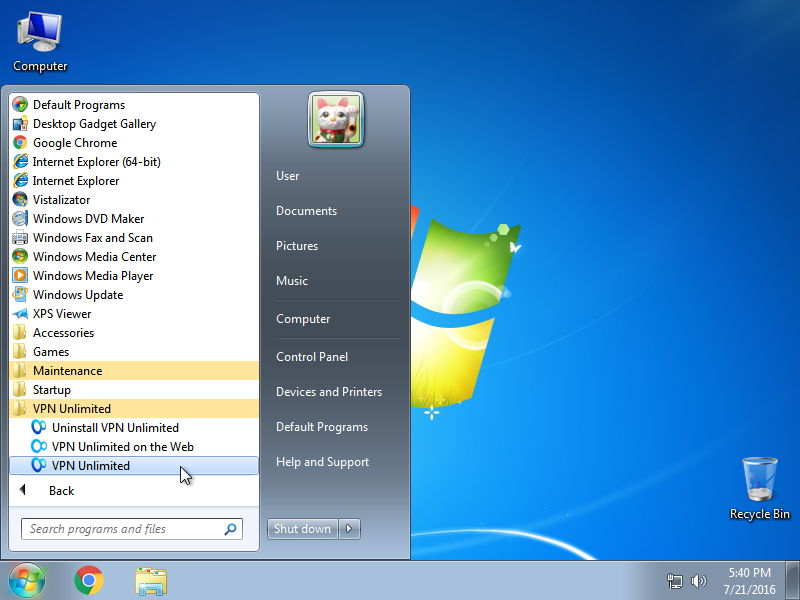
Task: Launch Internet Explorer (64-bit)
Action: coord(134,162)
